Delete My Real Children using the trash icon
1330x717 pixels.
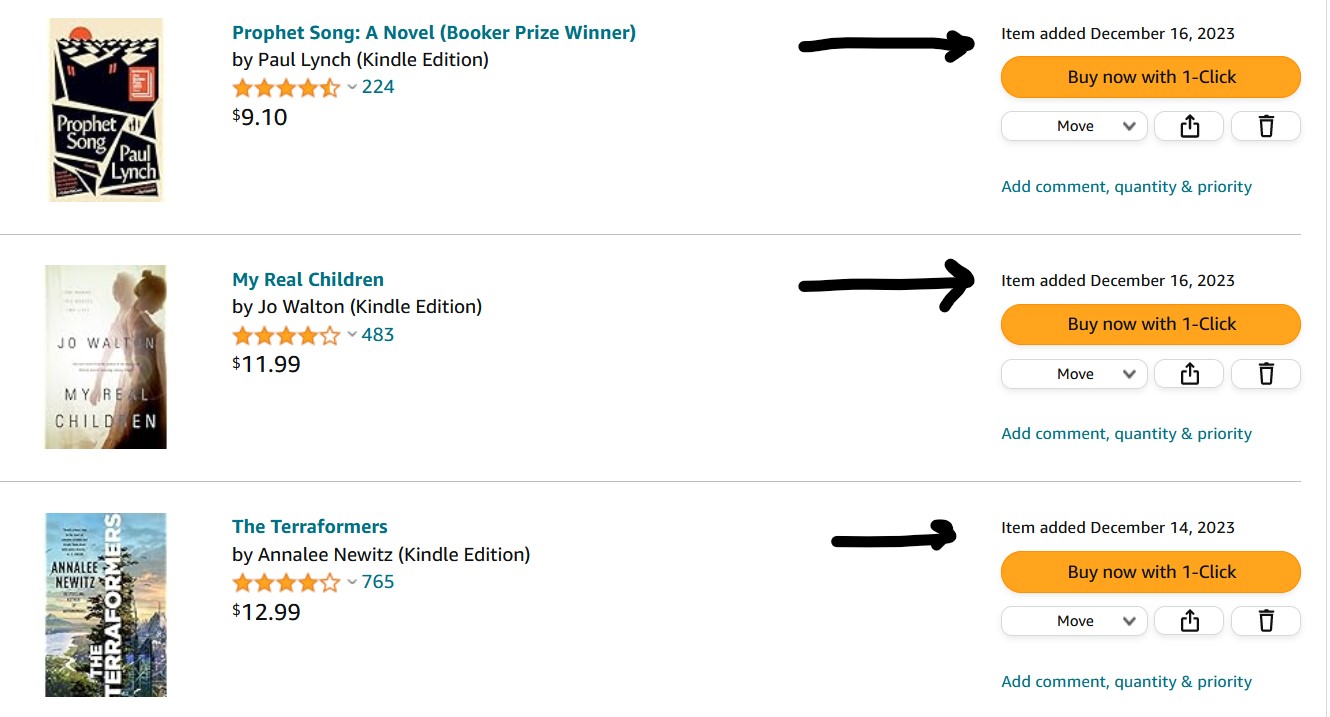tap(1266, 373)
